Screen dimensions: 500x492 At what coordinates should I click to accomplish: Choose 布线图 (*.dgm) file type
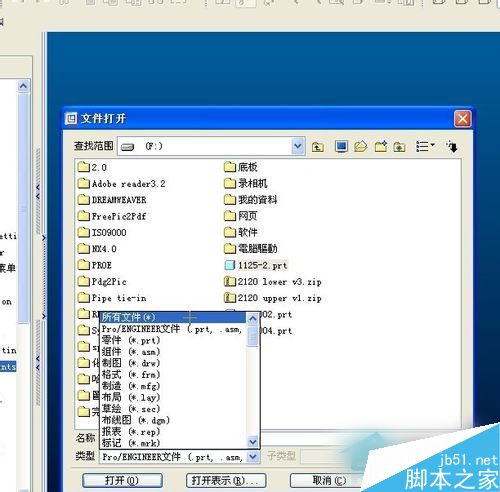173,420
